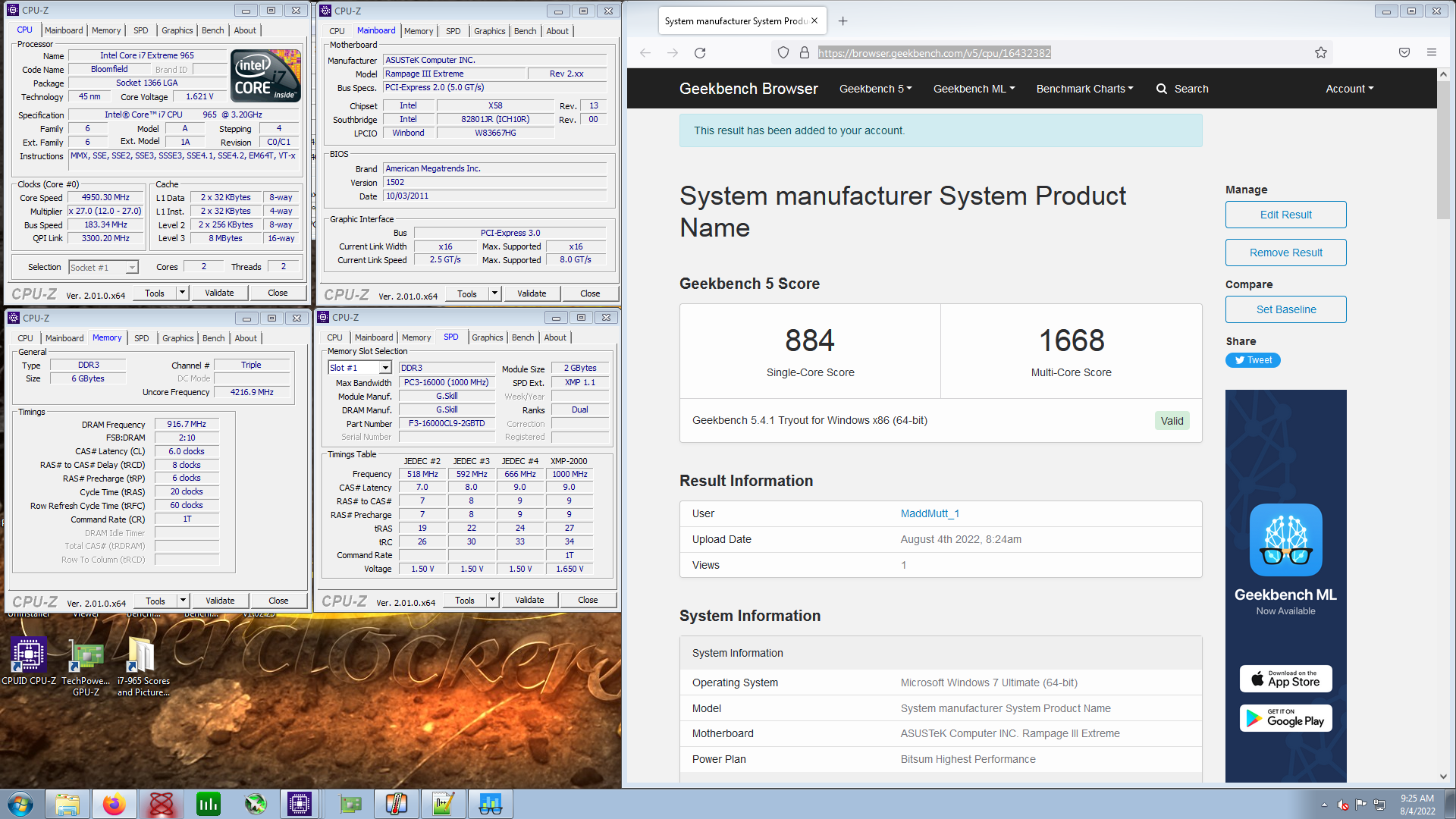1456x819 pixels.
Task: Share the result with the Tweet button
Action: (x=1253, y=360)
